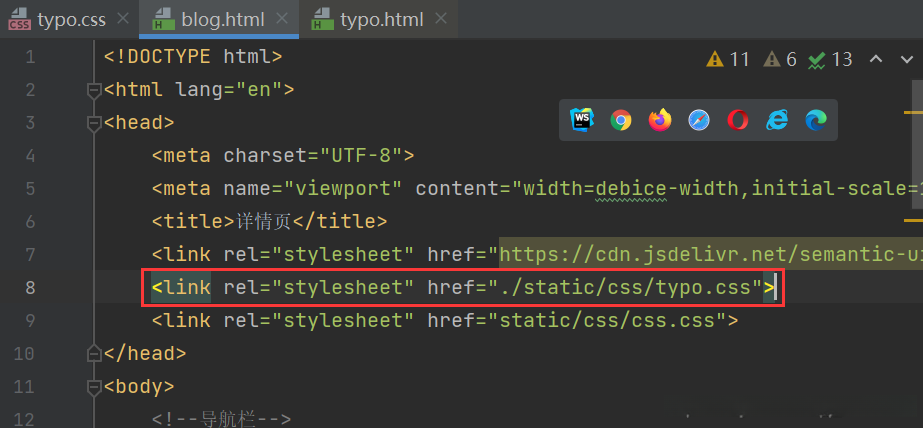This screenshot has width=923, height=428.
Task: Open page in built-in WebStorm preview
Action: (582, 120)
